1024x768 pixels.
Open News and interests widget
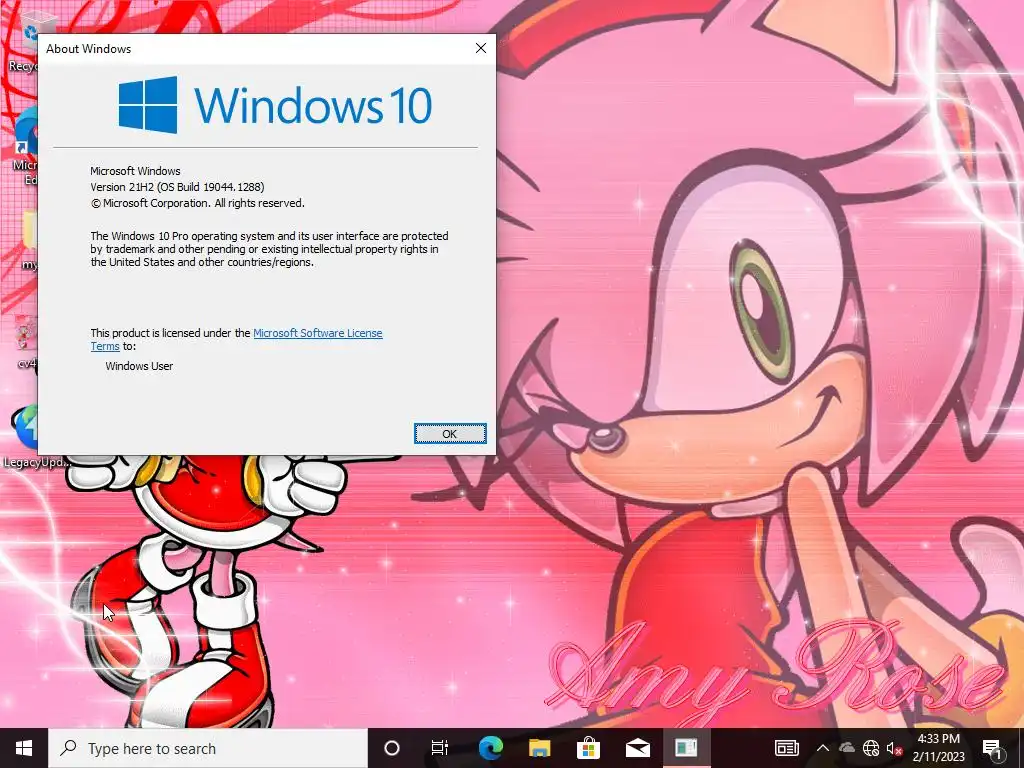click(x=786, y=748)
